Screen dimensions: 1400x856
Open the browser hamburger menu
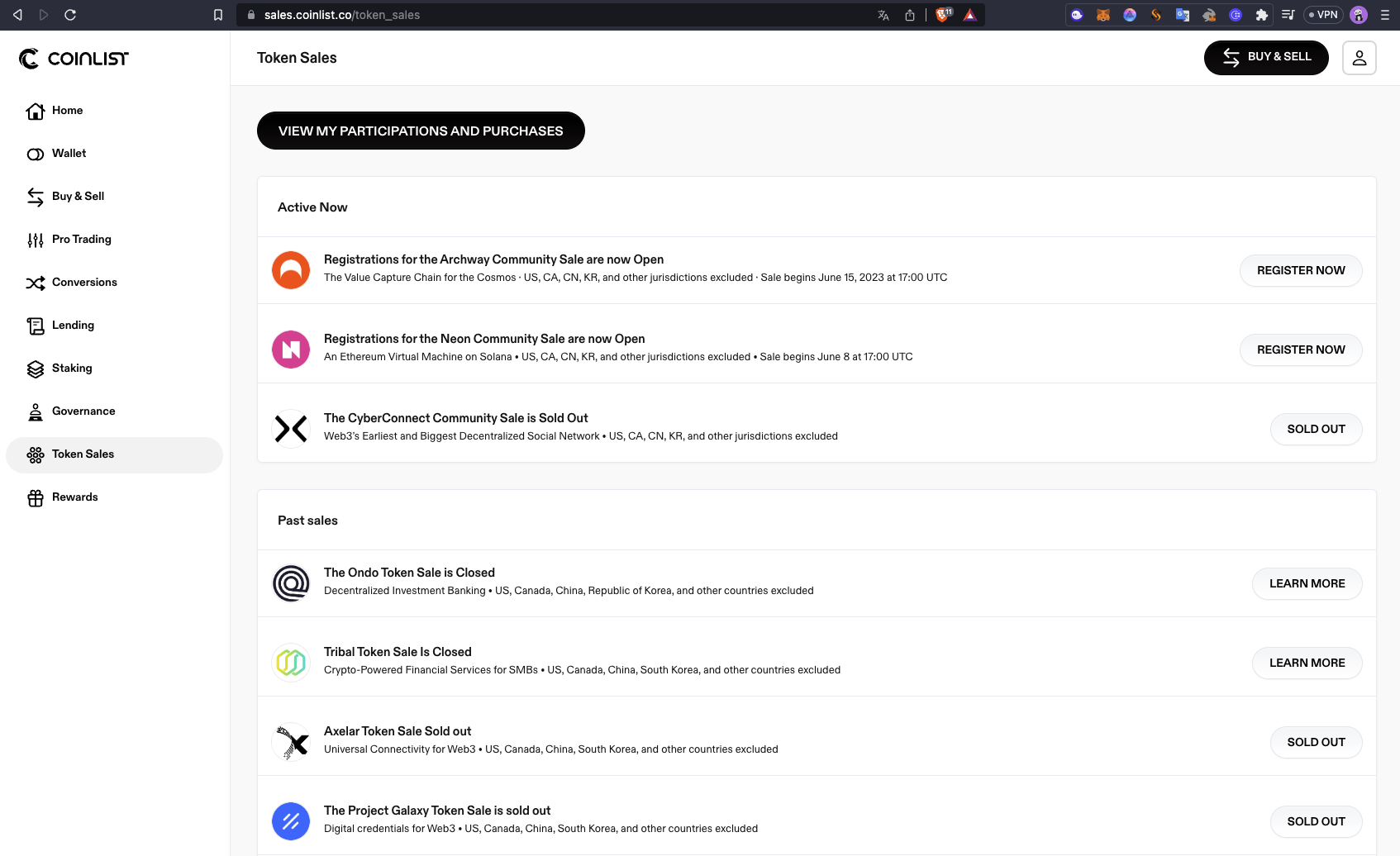coord(1385,15)
